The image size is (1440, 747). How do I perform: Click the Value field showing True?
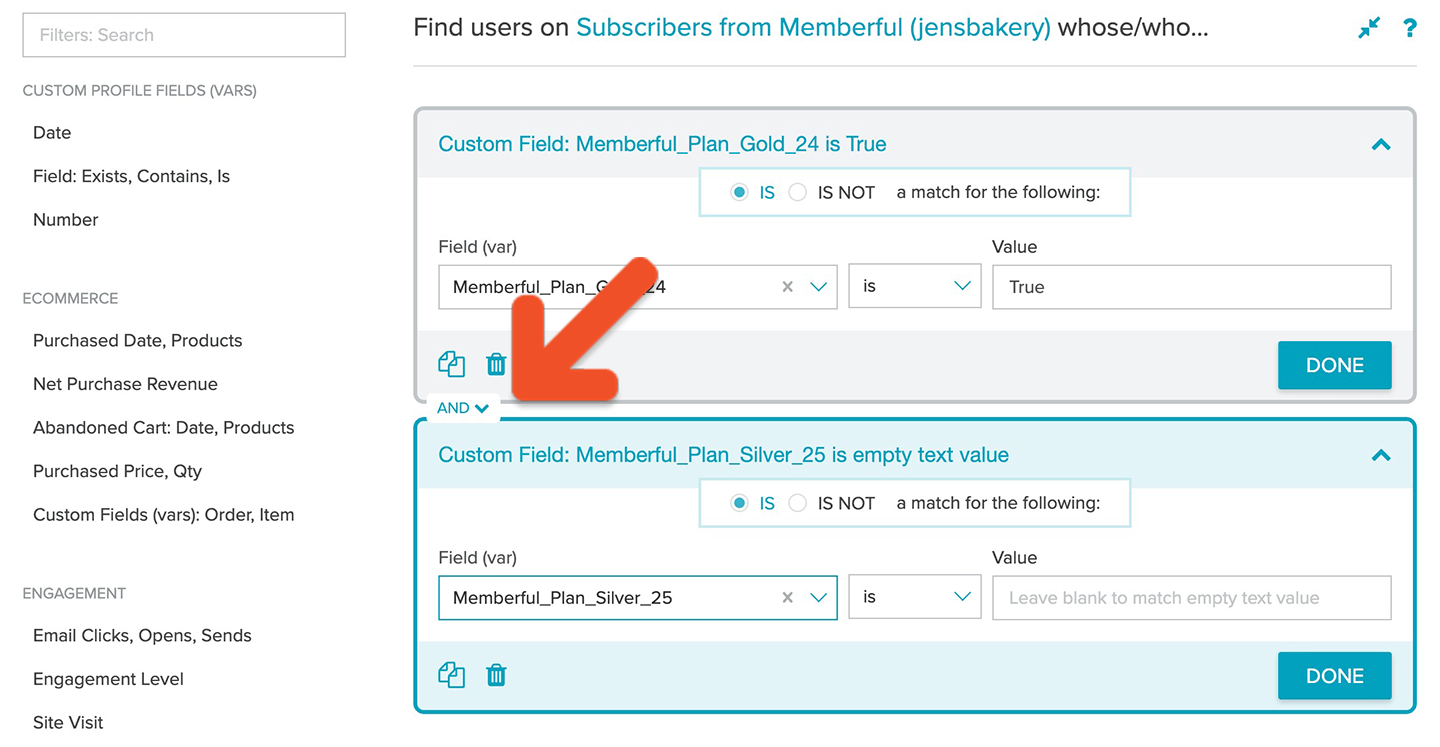click(1192, 287)
